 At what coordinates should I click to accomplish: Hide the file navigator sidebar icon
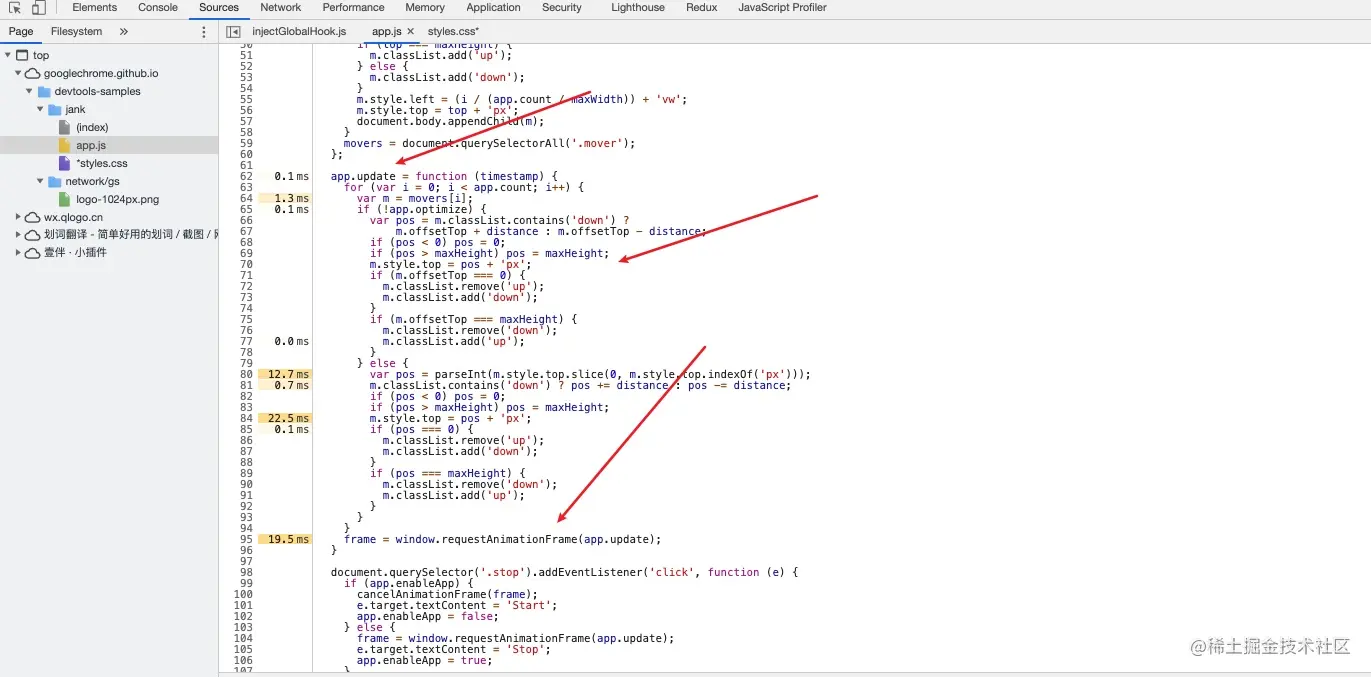pyautogui.click(x=233, y=32)
